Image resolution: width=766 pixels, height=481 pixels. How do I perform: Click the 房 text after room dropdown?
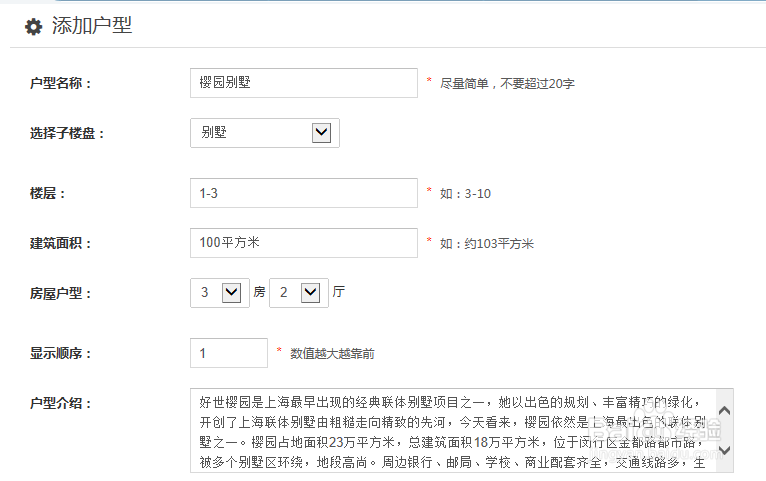point(259,292)
